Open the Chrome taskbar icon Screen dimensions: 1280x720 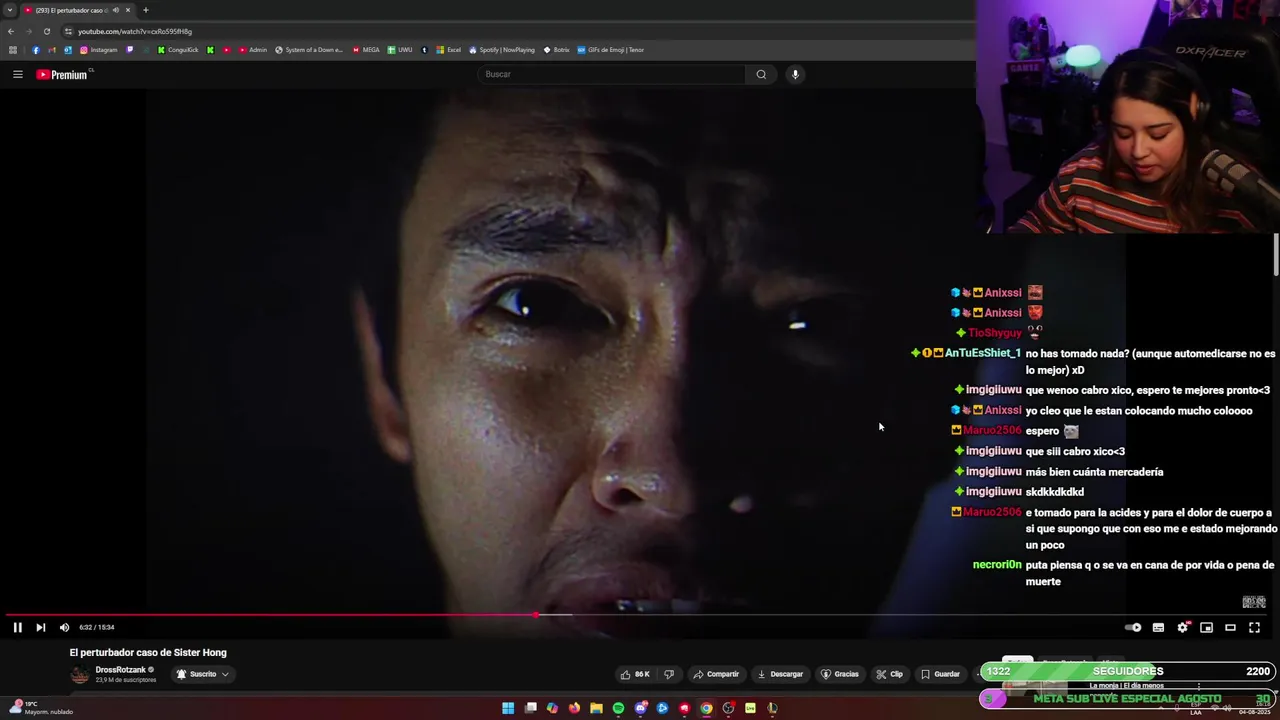coord(706,708)
